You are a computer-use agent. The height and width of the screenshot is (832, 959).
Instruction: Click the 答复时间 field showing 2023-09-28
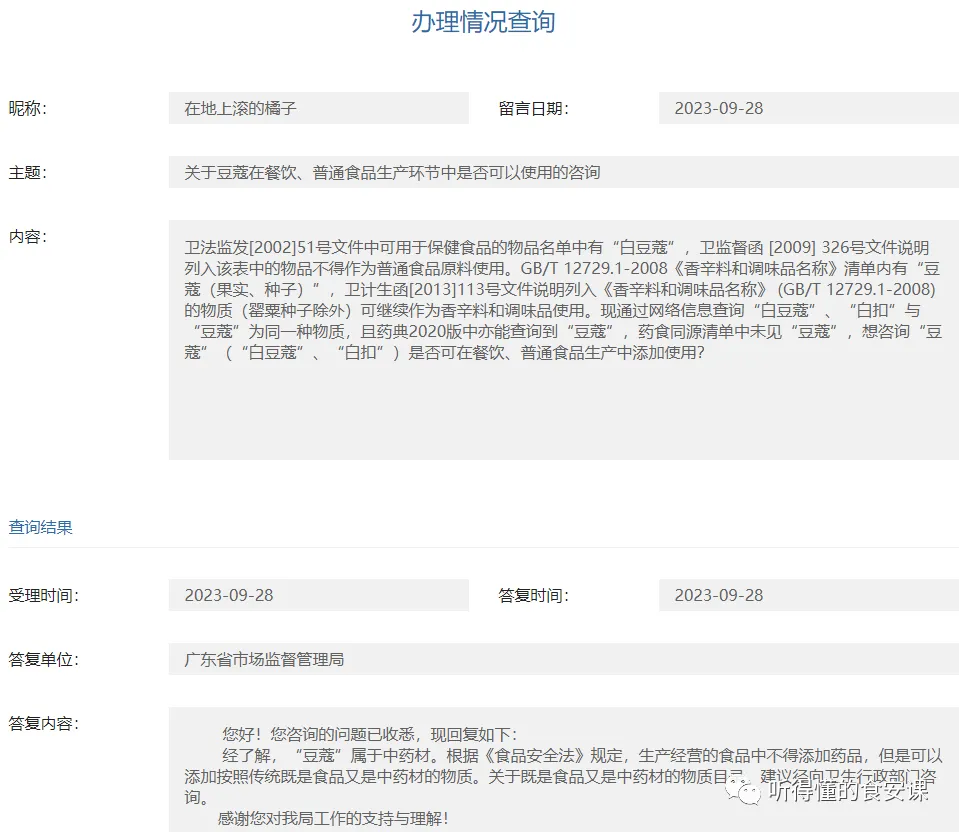pyautogui.click(x=808, y=594)
